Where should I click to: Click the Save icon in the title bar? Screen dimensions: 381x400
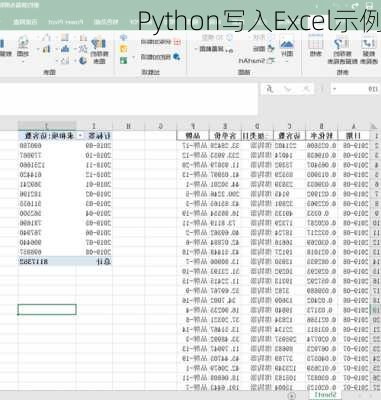point(369,5)
